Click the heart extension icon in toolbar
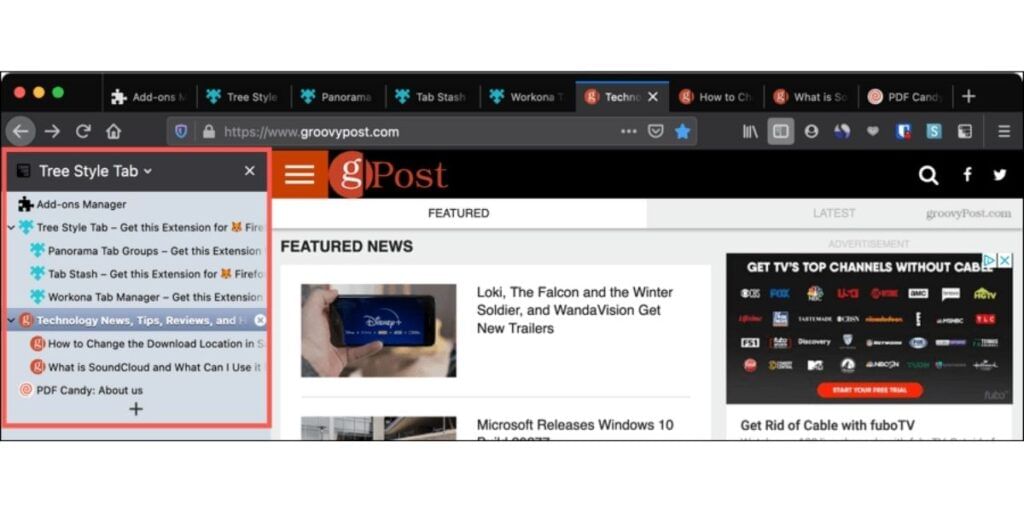The height and width of the screenshot is (512, 1024). pyautogui.click(x=872, y=132)
